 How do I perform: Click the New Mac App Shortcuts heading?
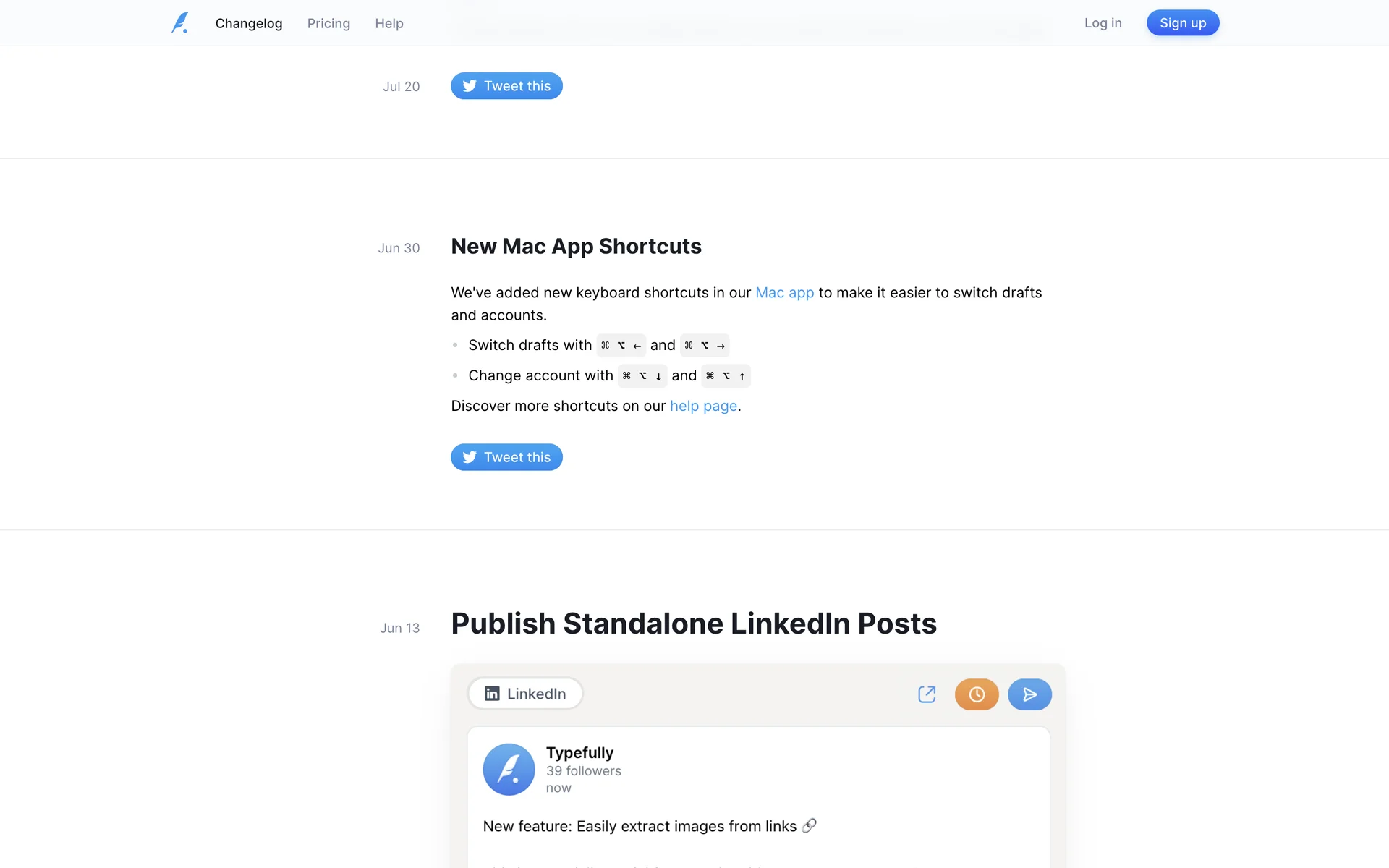(x=576, y=247)
